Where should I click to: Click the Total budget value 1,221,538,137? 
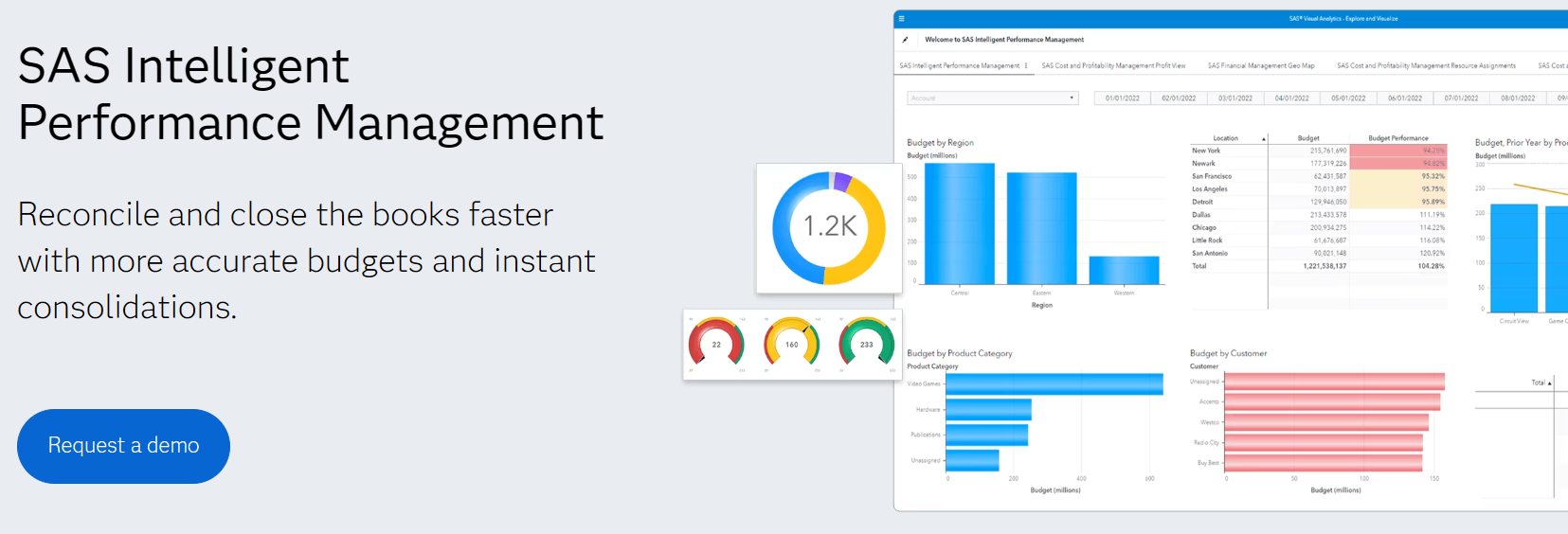(1325, 266)
